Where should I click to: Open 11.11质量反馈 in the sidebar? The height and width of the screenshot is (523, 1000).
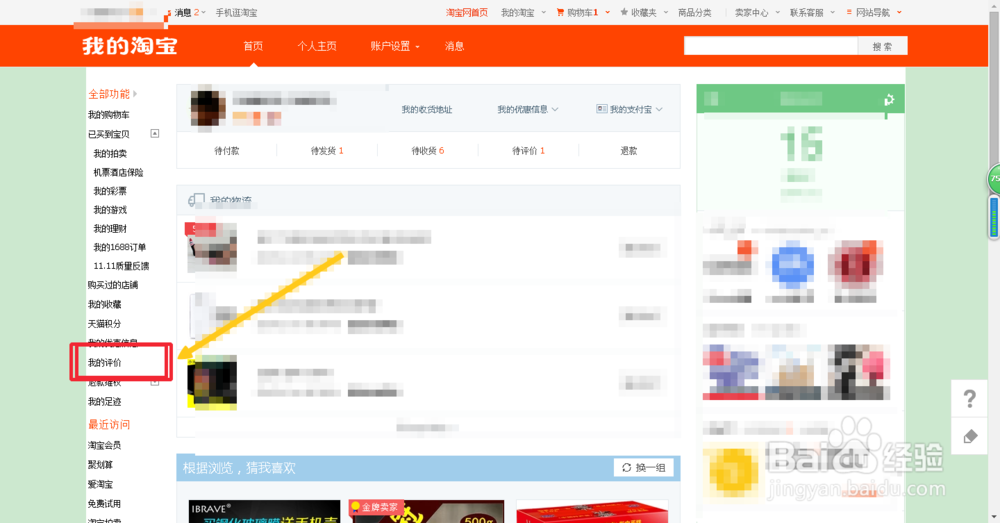121,265
